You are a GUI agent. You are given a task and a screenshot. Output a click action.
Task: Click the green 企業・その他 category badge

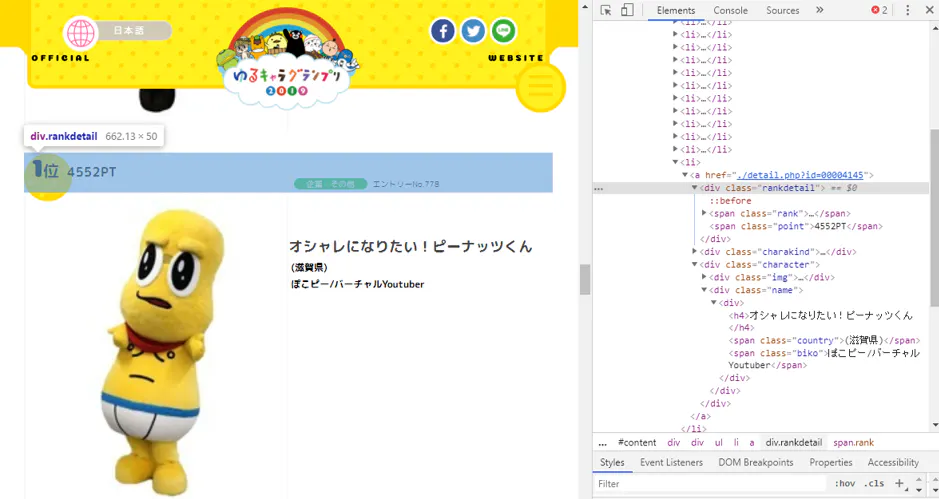tap(331, 184)
